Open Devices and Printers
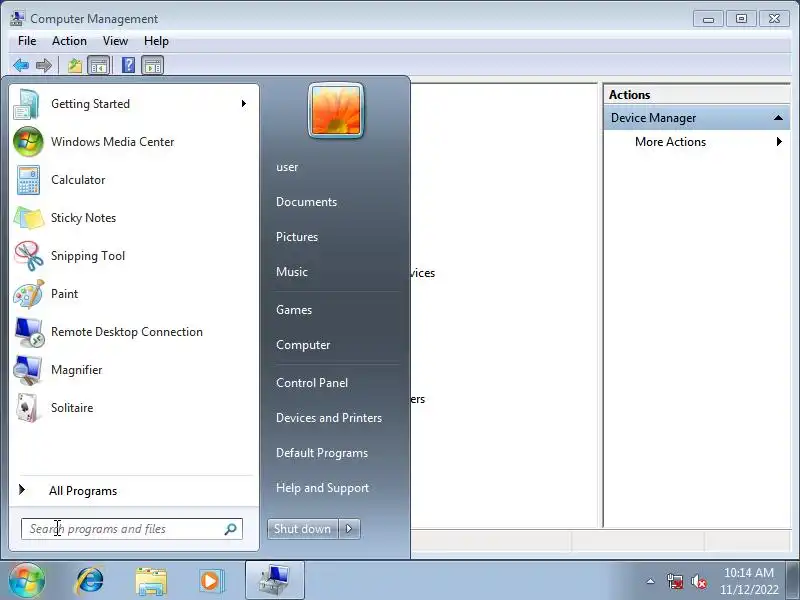Image resolution: width=800 pixels, height=600 pixels. point(329,418)
